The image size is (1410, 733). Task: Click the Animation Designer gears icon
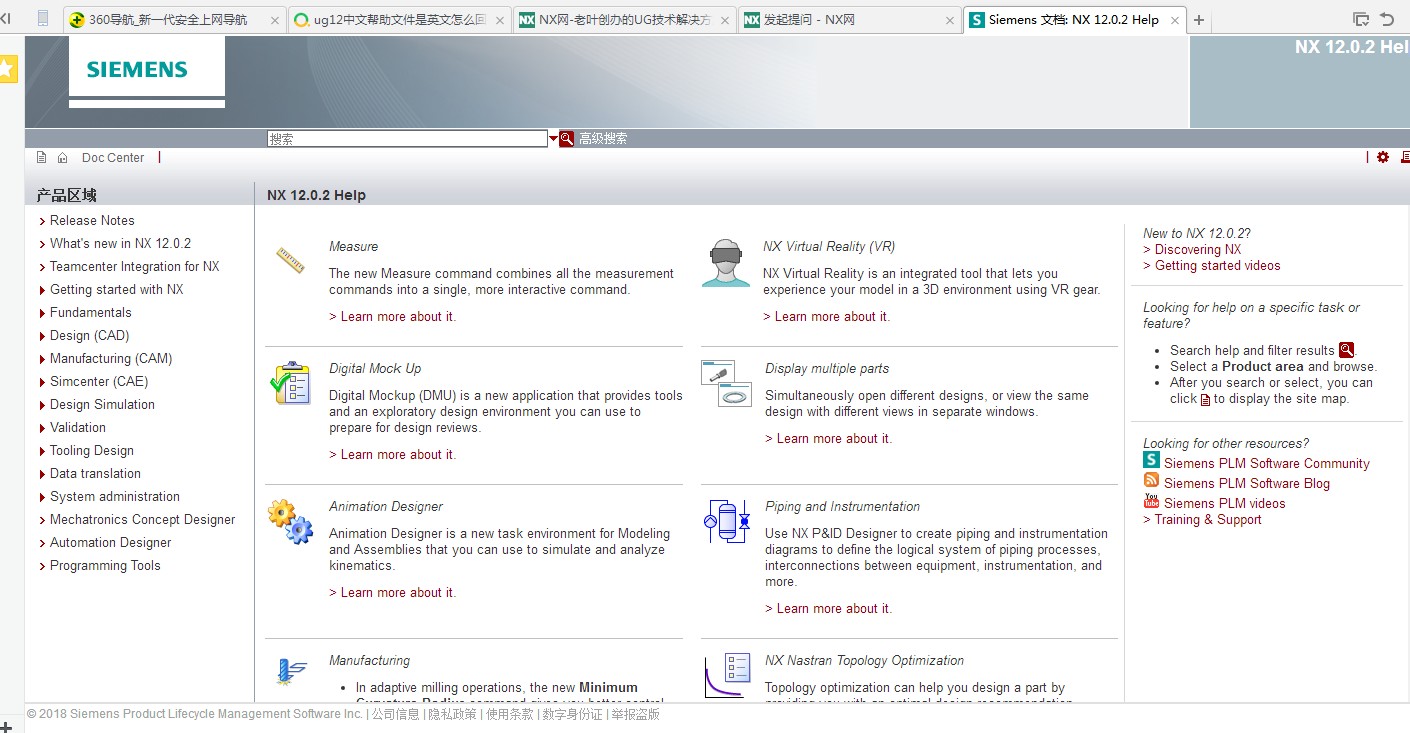(290, 522)
